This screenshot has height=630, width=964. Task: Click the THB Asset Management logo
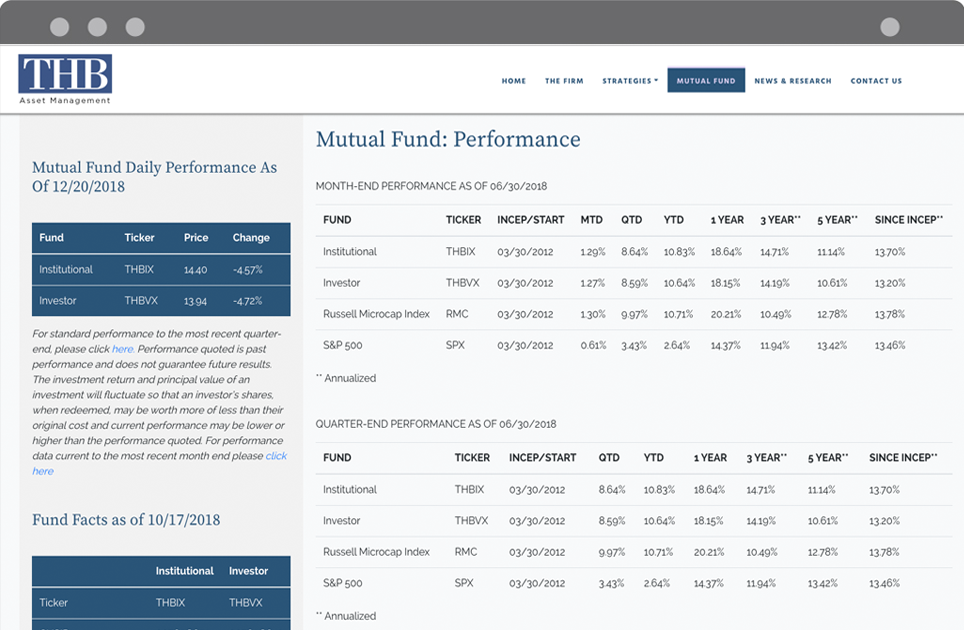[x=65, y=79]
